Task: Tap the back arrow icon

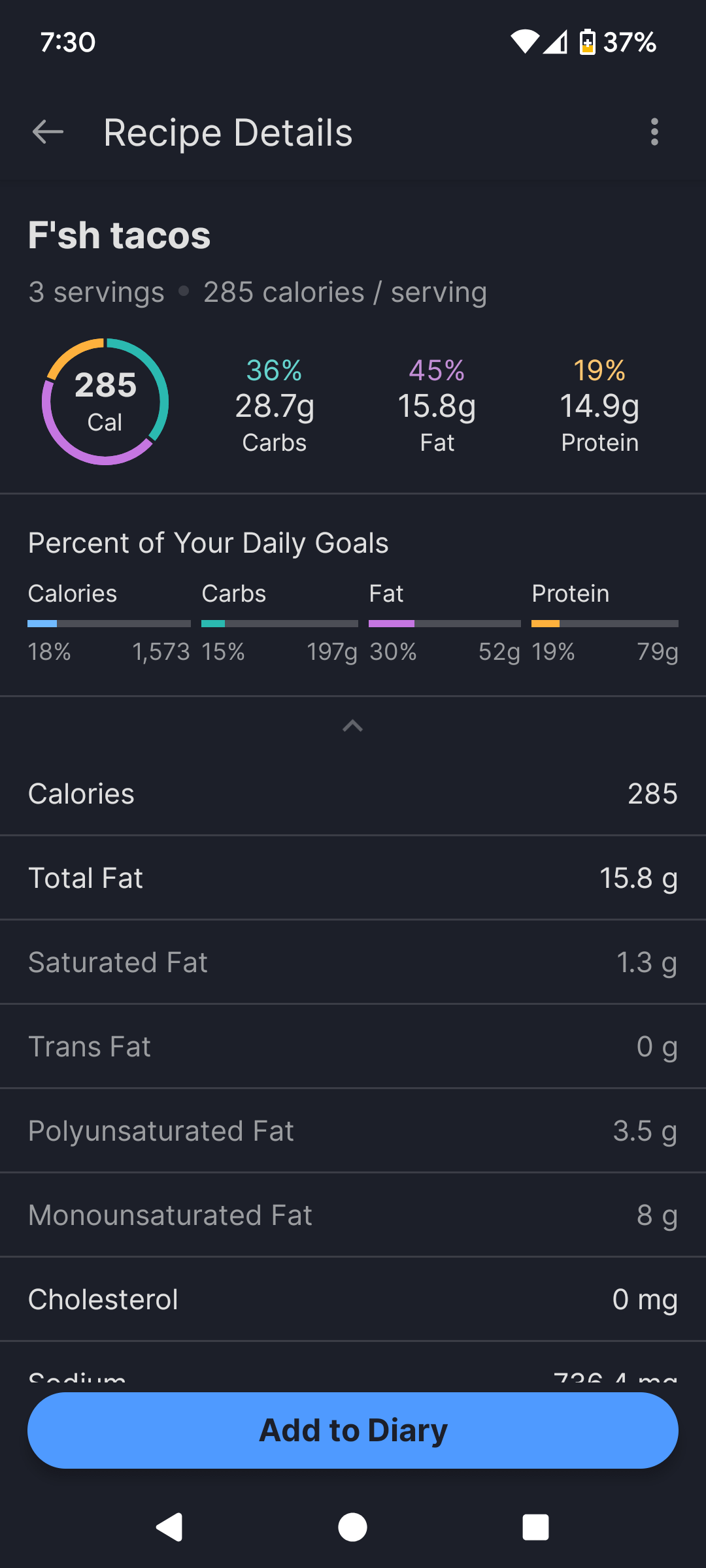Action: (48, 132)
